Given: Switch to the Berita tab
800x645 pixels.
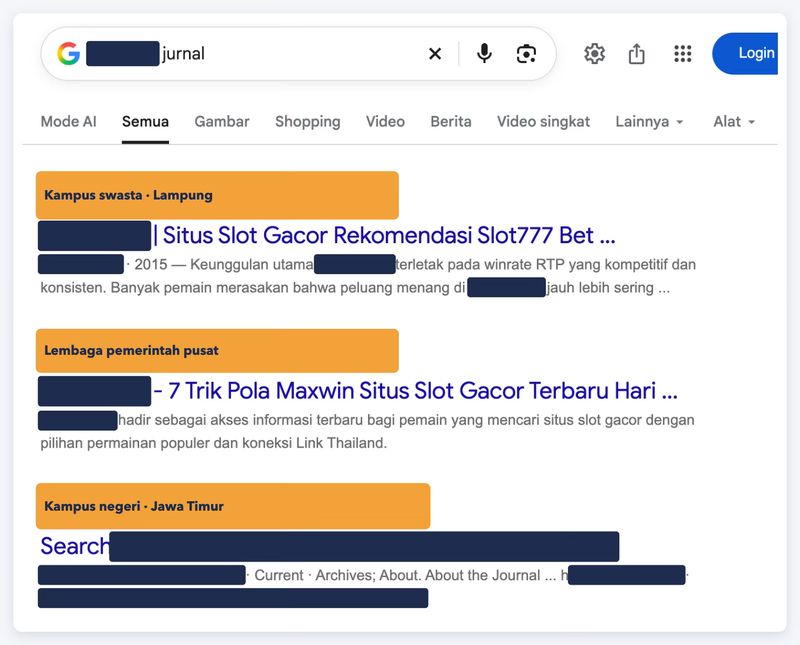Looking at the screenshot, I should point(451,121).
